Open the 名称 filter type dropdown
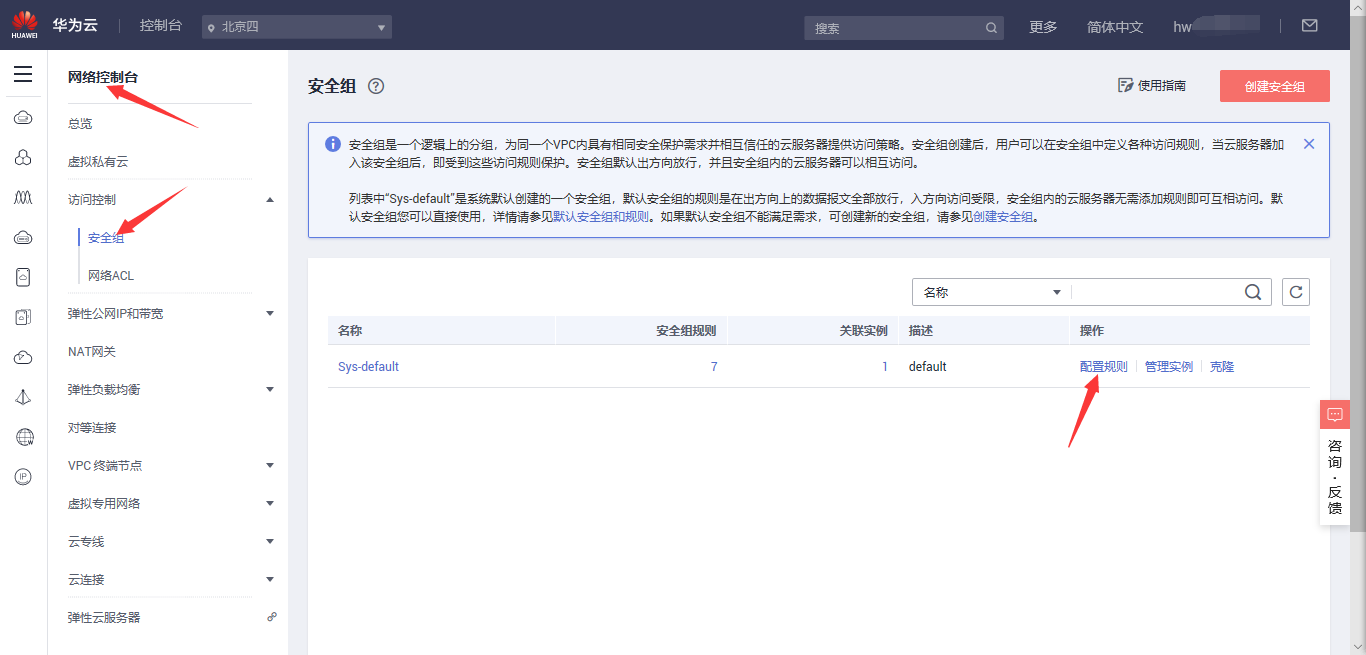Viewport: 1366px width, 655px height. [x=992, y=292]
